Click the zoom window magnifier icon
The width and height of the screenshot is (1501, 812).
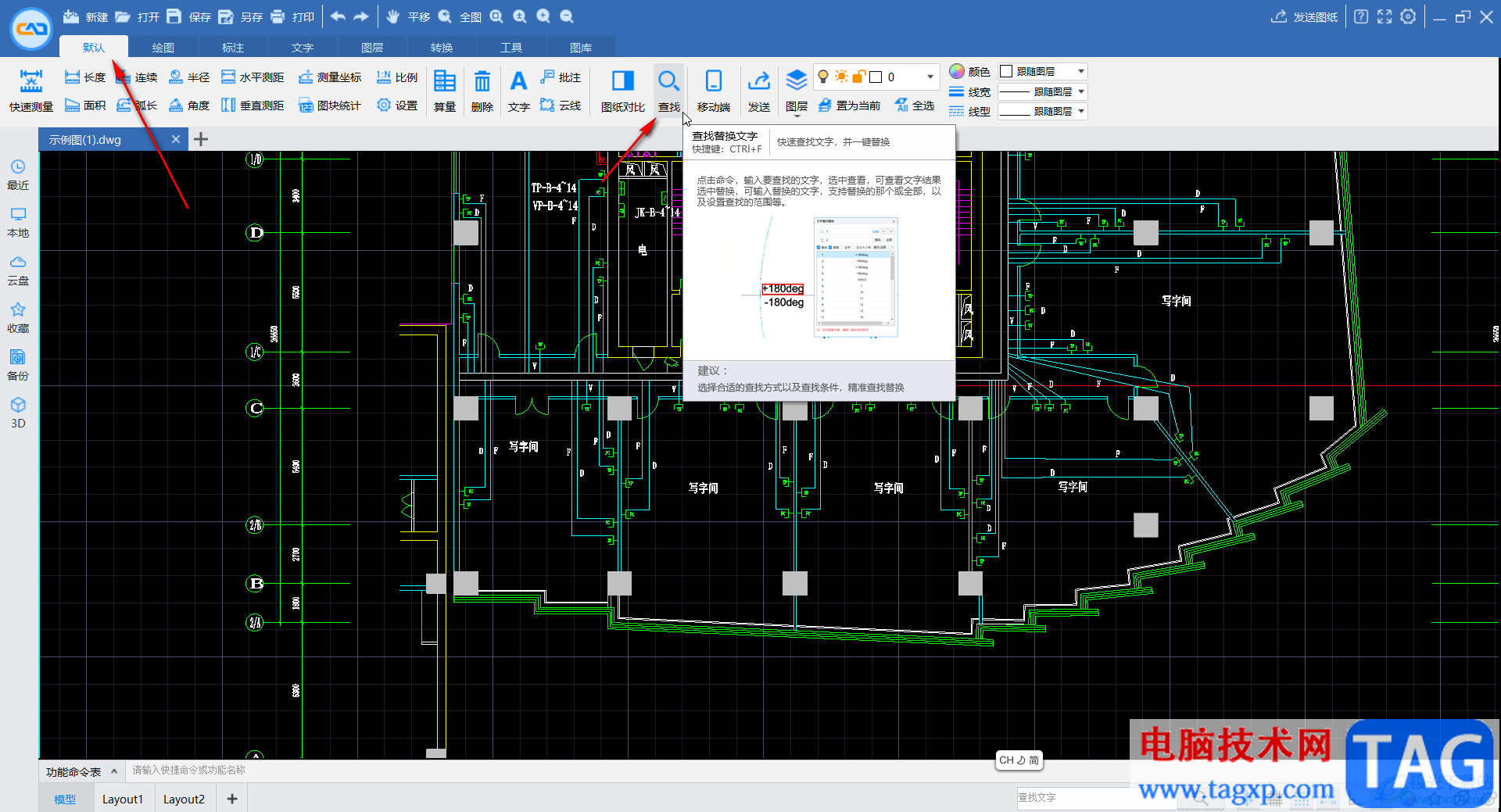496,16
